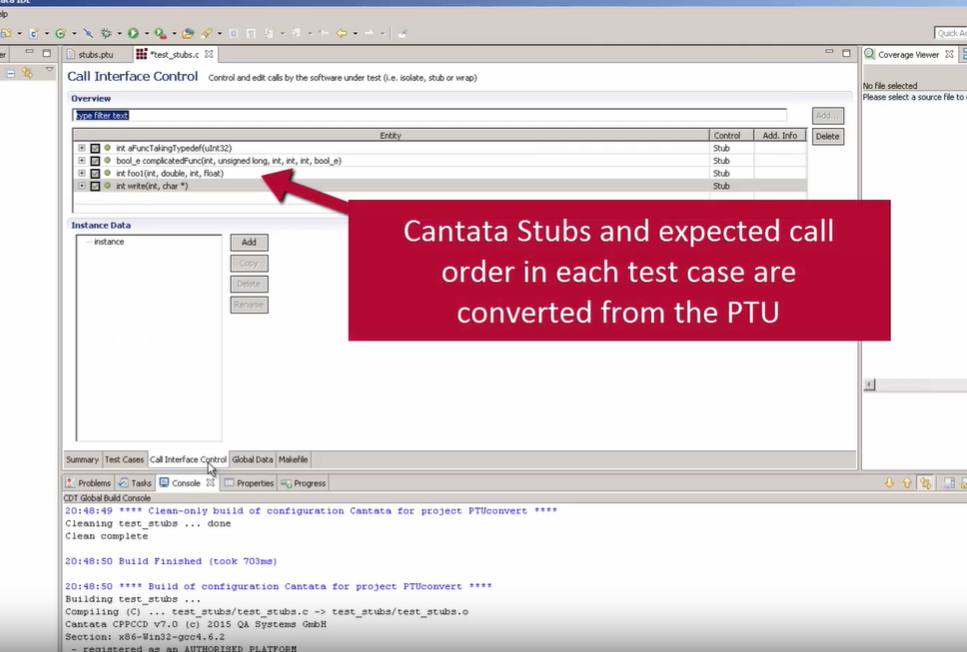Click the collapse-all icon in left panel
Image resolution: width=967 pixels, height=652 pixels.
point(10,73)
